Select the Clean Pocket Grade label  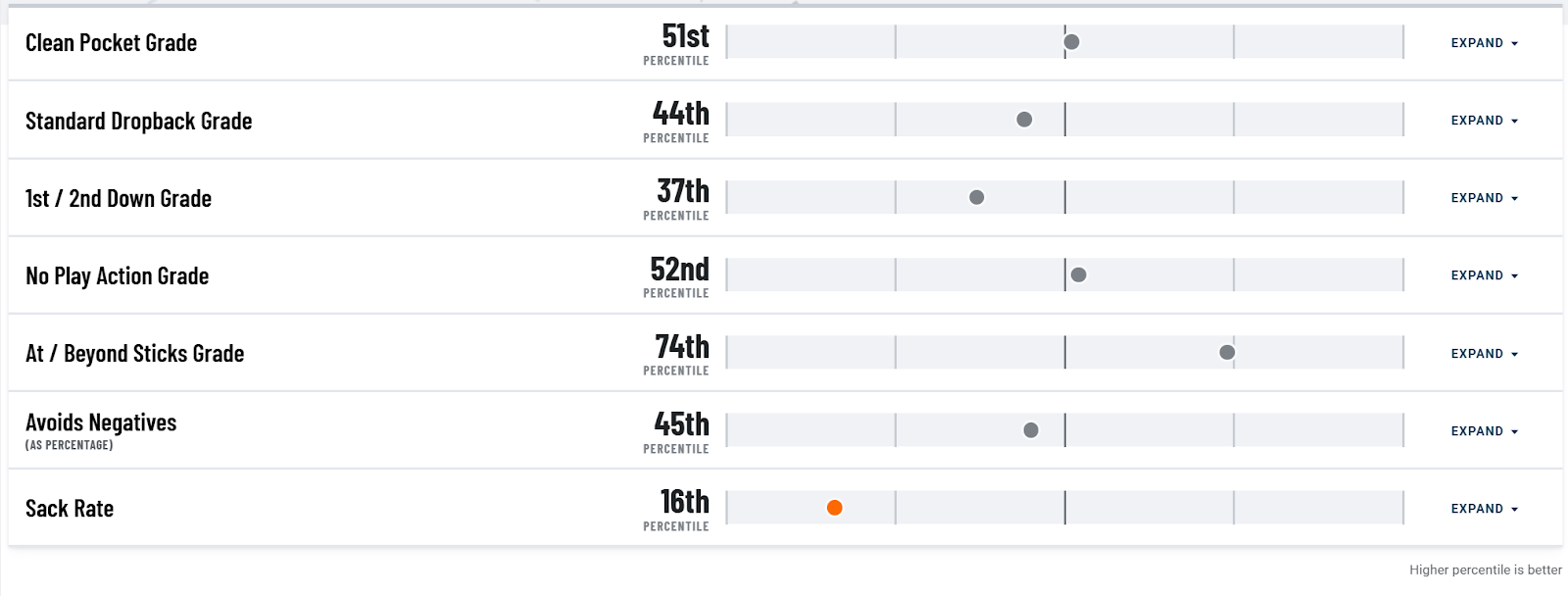point(111,43)
